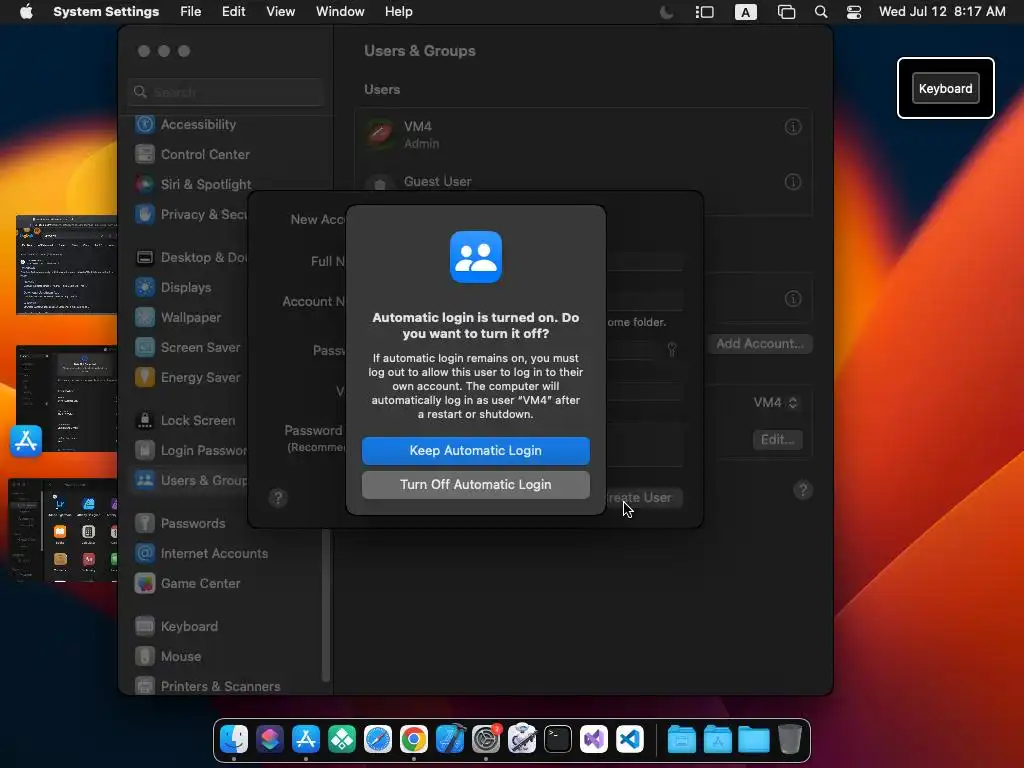Screen dimensions: 1024x768
Task: Open View menu
Action: [x=281, y=12]
